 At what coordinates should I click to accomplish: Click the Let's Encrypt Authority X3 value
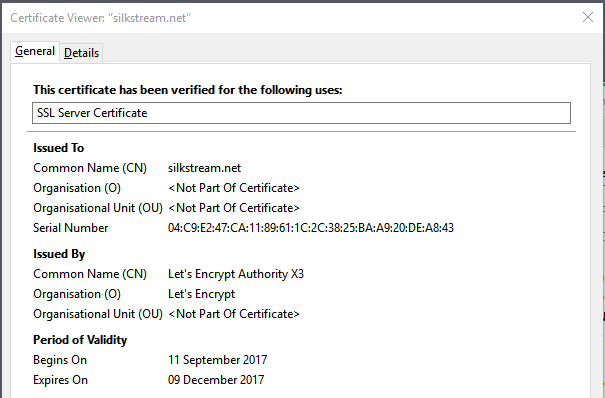pyautogui.click(x=236, y=274)
